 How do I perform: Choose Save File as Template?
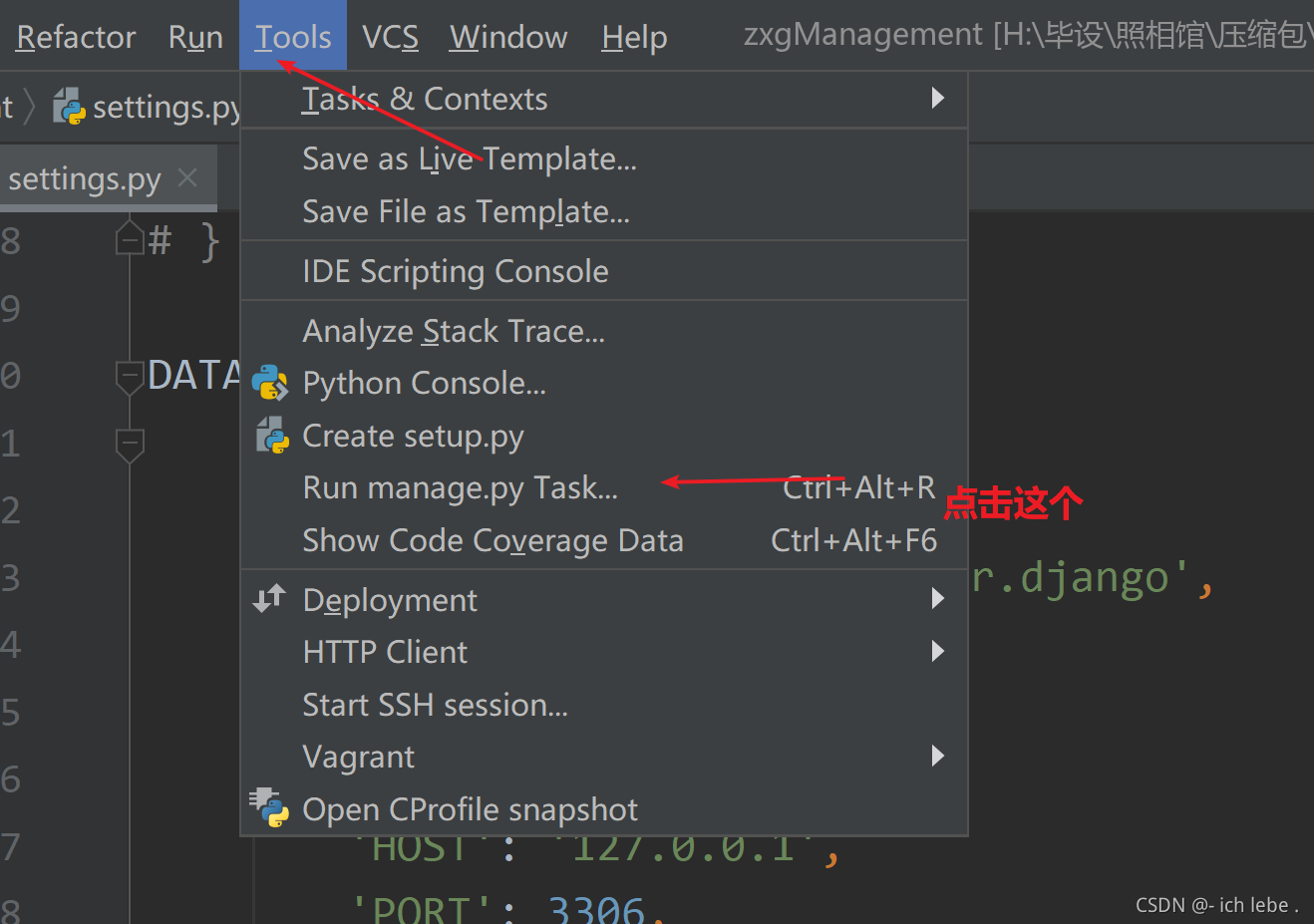[604, 211]
